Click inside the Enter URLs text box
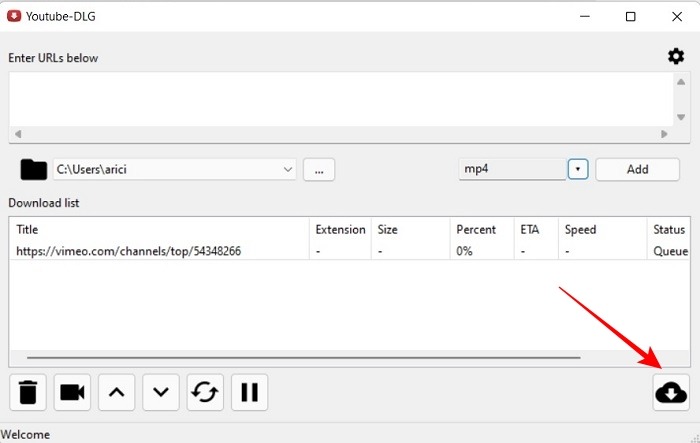The height and width of the screenshot is (443, 700). point(335,98)
